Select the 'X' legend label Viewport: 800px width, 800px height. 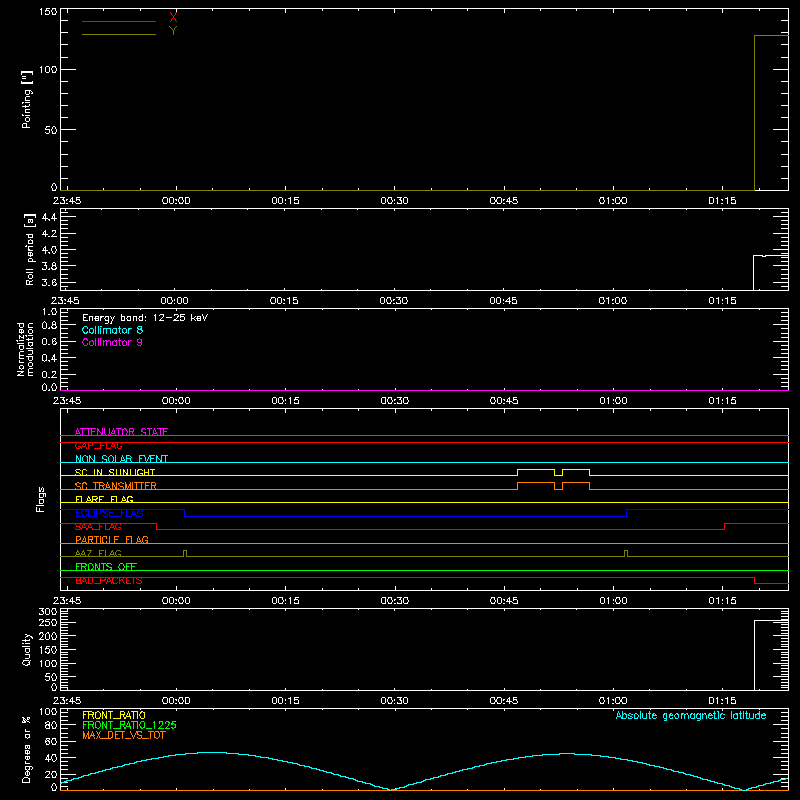173,18
